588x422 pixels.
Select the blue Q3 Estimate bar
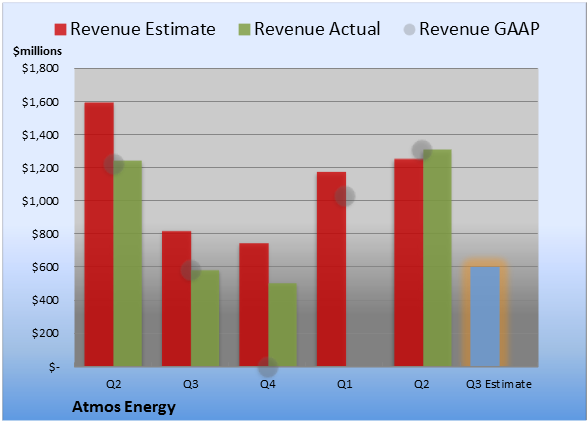485,316
